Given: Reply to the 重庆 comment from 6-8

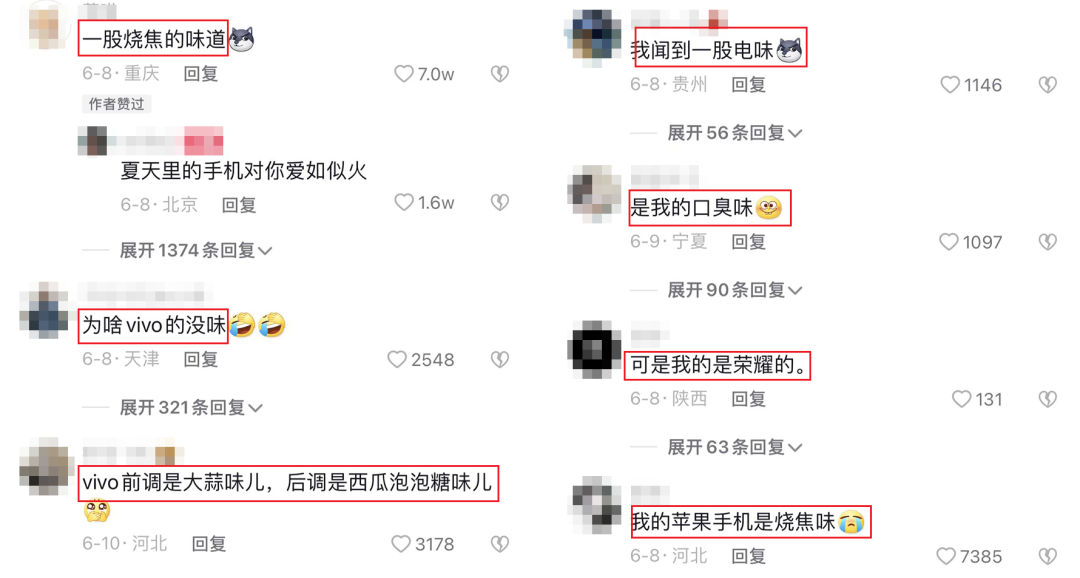Looking at the screenshot, I should (200, 74).
